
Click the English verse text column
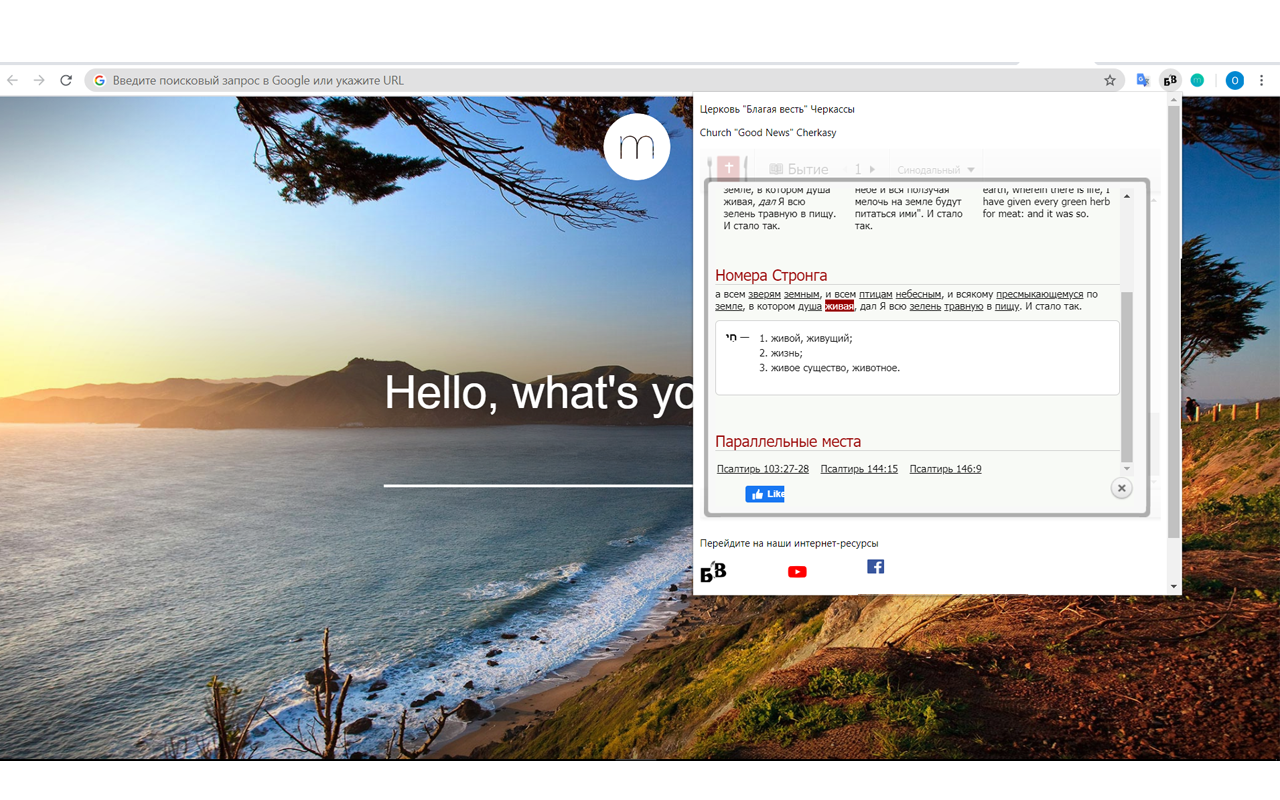tap(1046, 202)
